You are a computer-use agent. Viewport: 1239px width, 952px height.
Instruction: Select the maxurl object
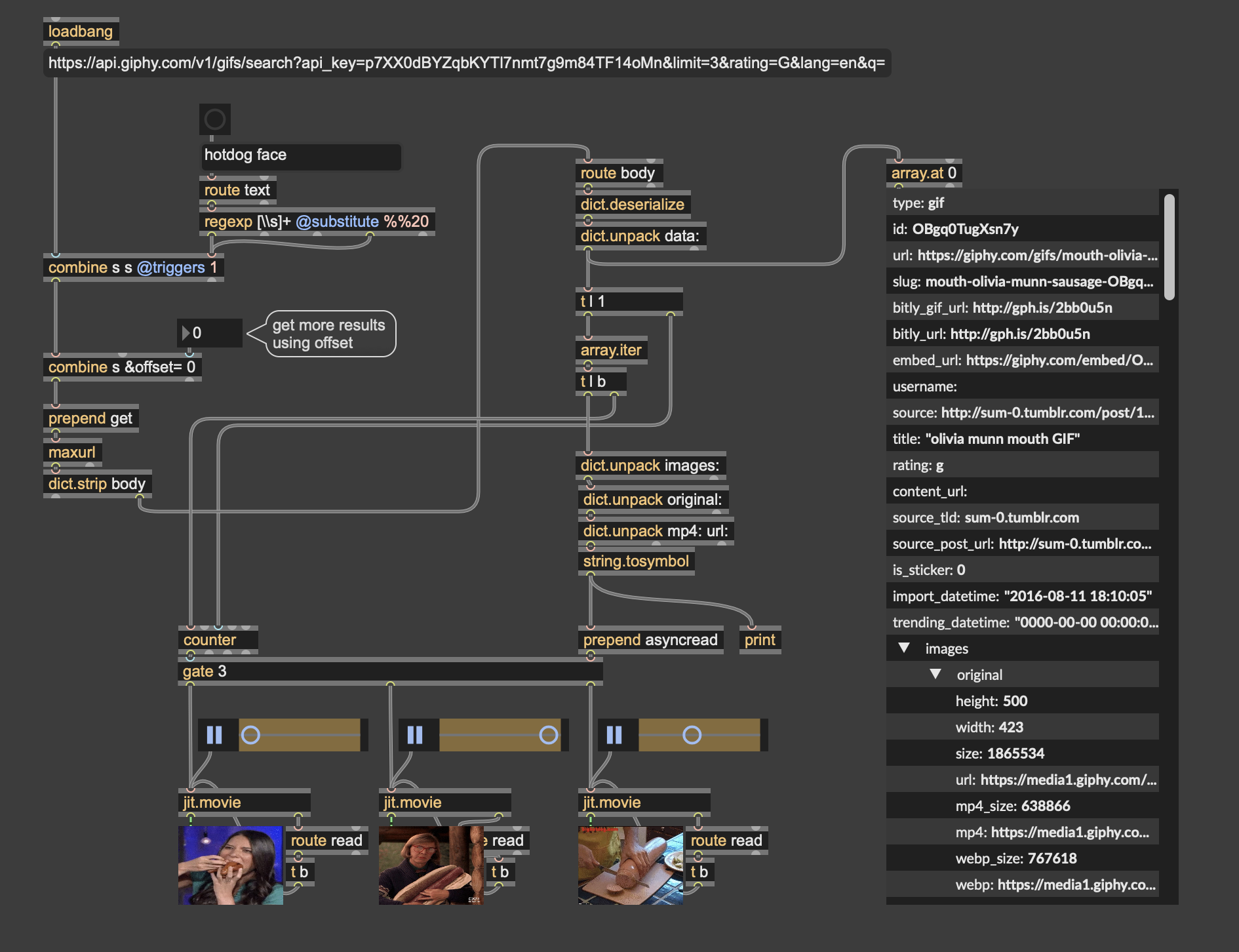tap(72, 452)
